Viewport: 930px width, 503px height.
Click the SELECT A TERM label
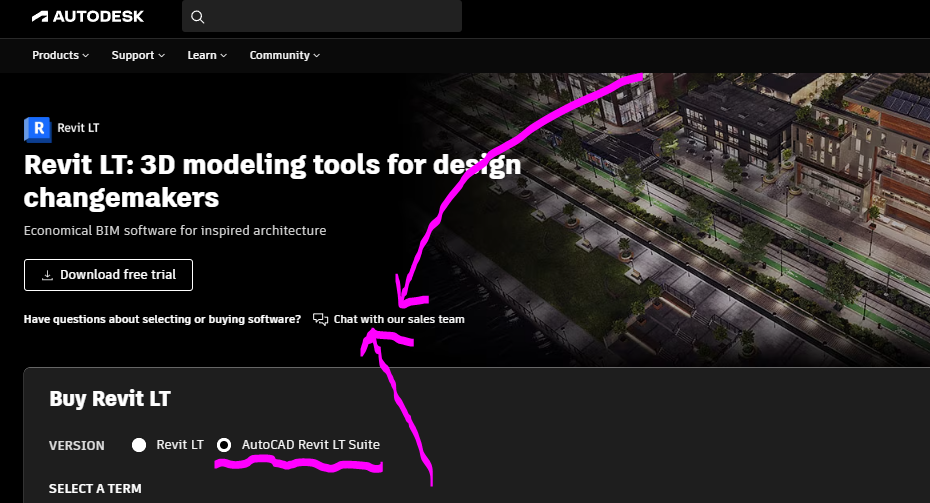point(95,489)
